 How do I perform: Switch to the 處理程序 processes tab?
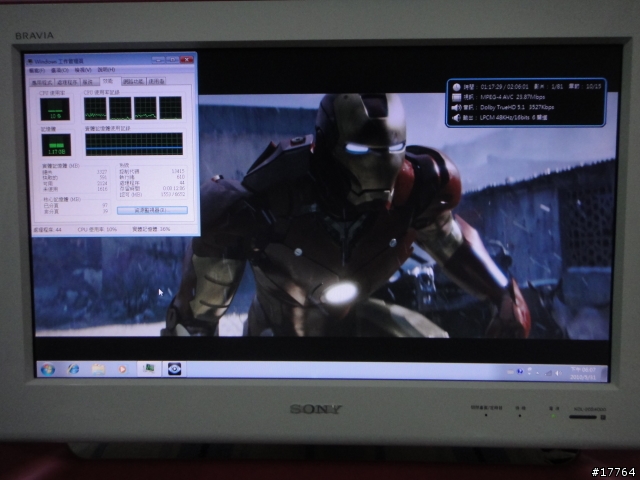67,82
